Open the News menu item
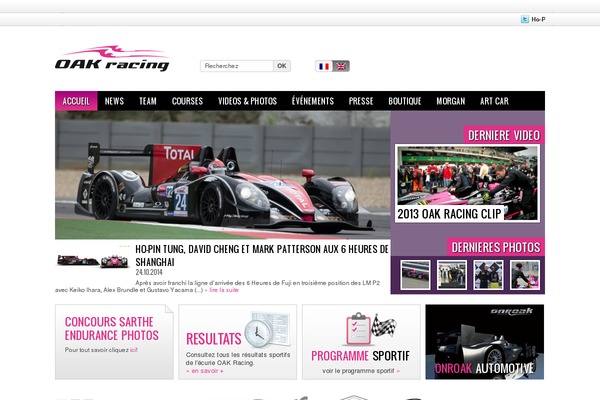600x400 pixels. tap(114, 101)
